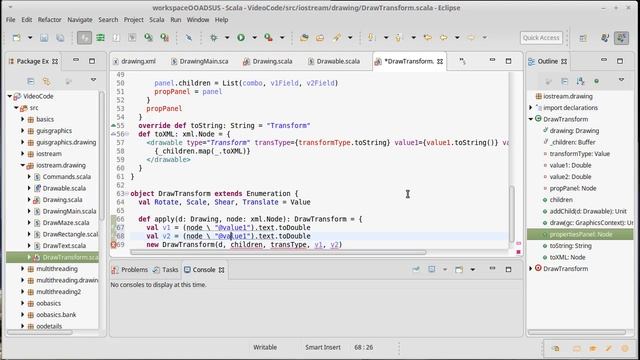Viewport: 640px width, 360px height.
Task: Click the Open Type toolbar icon
Action: click(304, 38)
